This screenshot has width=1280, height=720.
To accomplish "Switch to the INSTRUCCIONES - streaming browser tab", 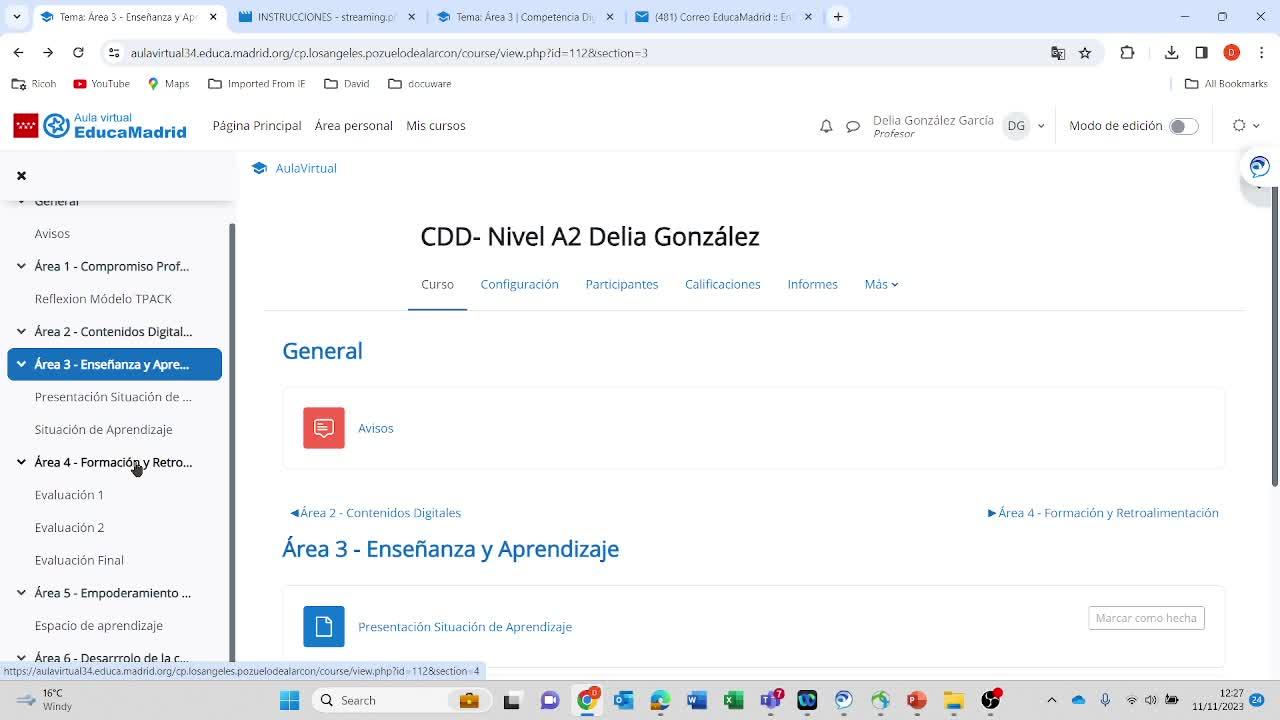I will pyautogui.click(x=325, y=16).
